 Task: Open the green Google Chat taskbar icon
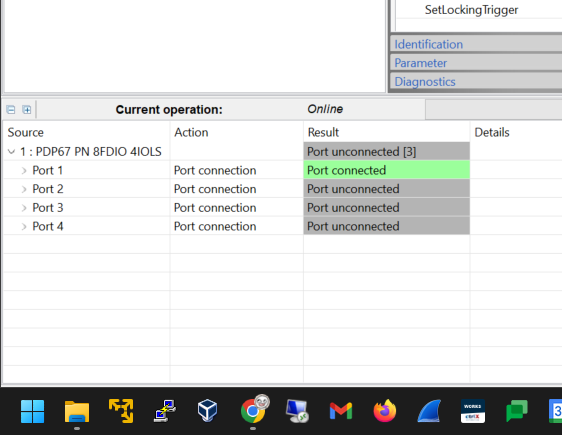(x=517, y=411)
